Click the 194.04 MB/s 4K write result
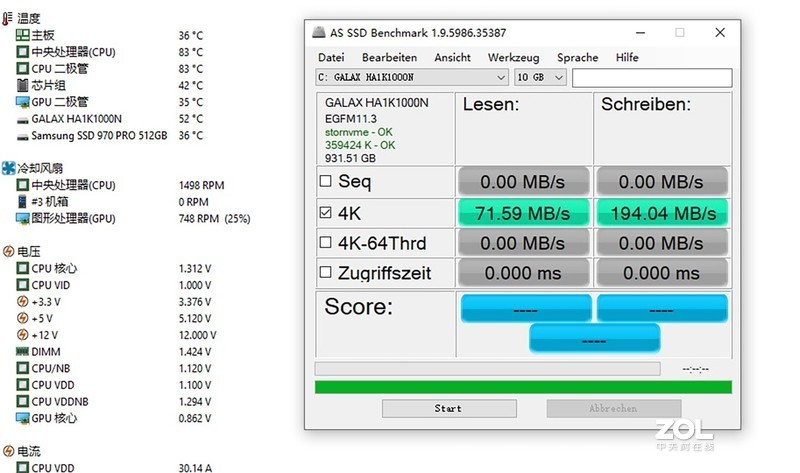The image size is (800, 473). 662,213
